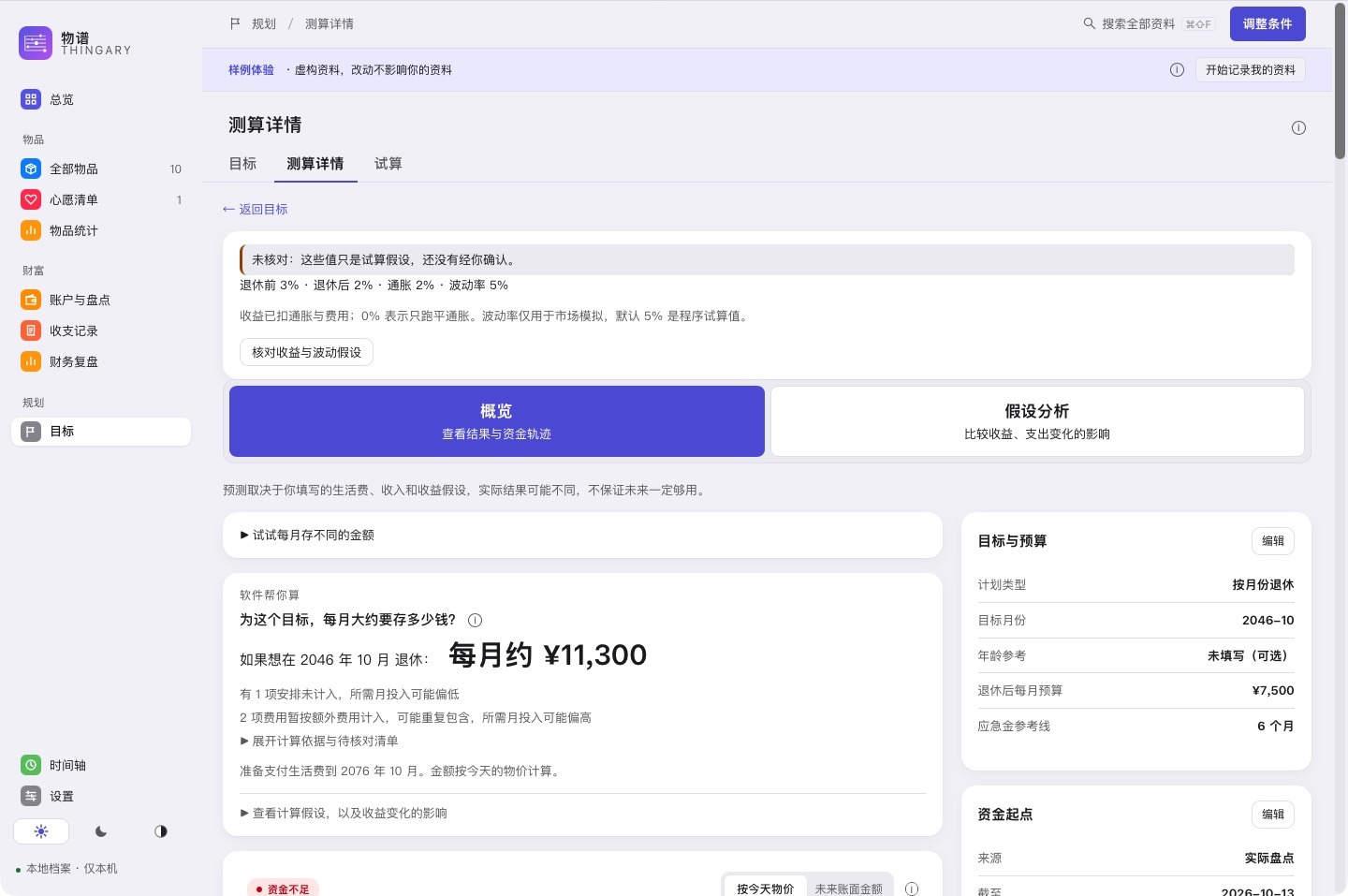
Task: Open 心愿清单 heart icon
Action: point(31,199)
